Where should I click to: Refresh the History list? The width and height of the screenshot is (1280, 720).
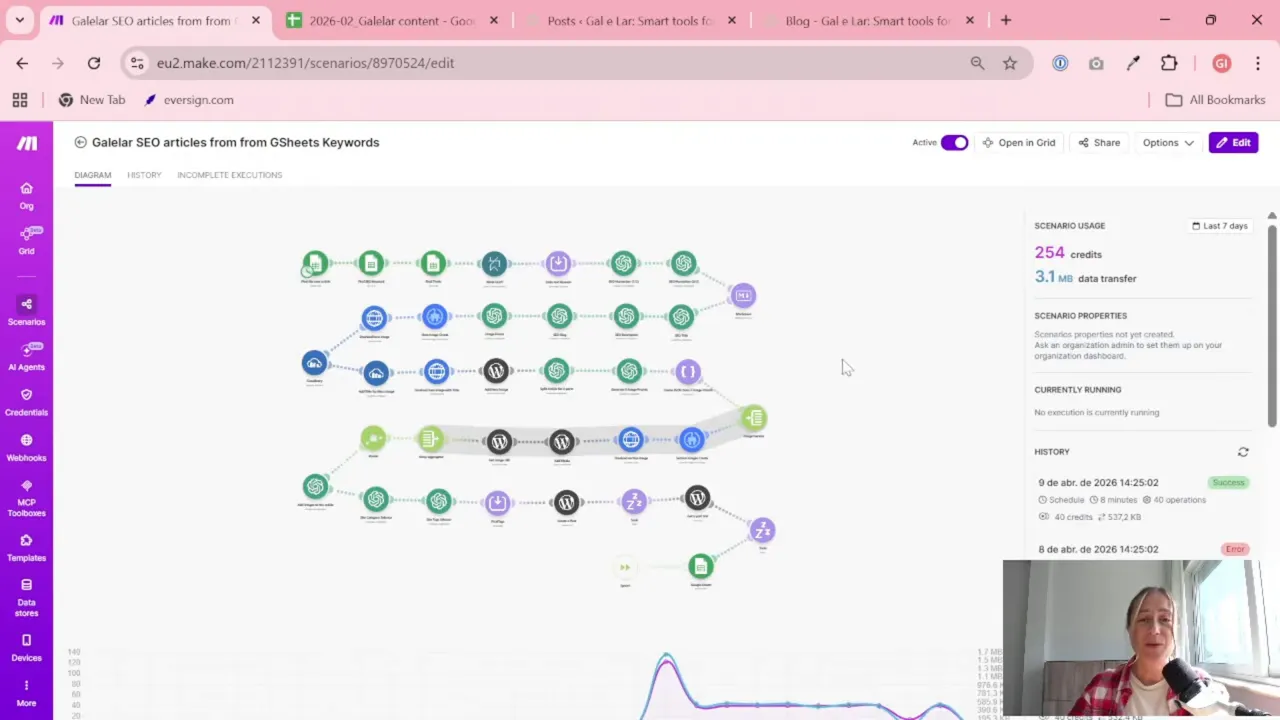tap(1243, 452)
